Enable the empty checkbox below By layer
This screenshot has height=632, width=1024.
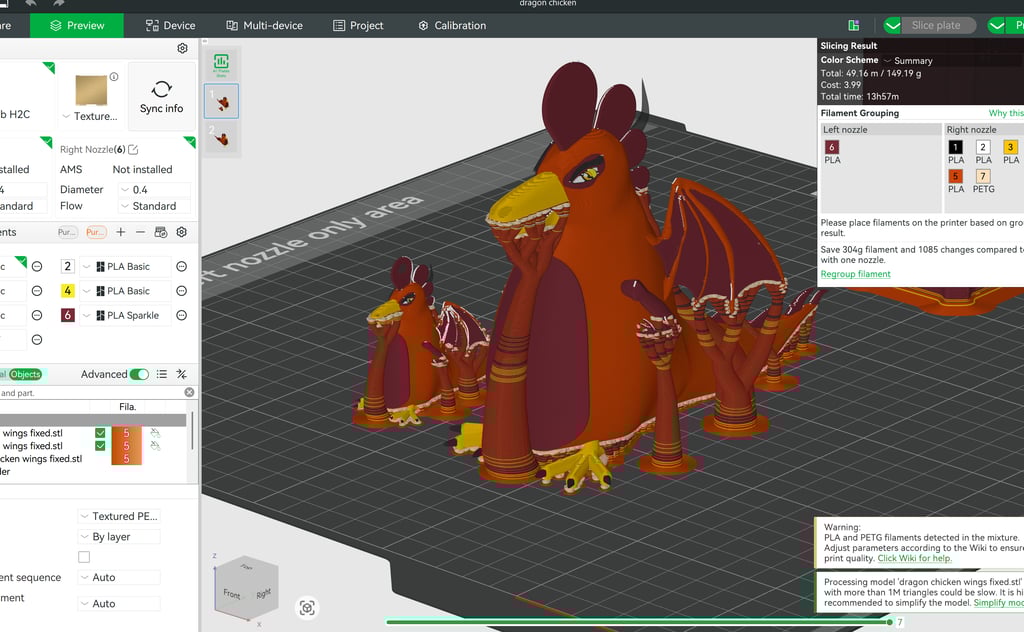point(84,557)
